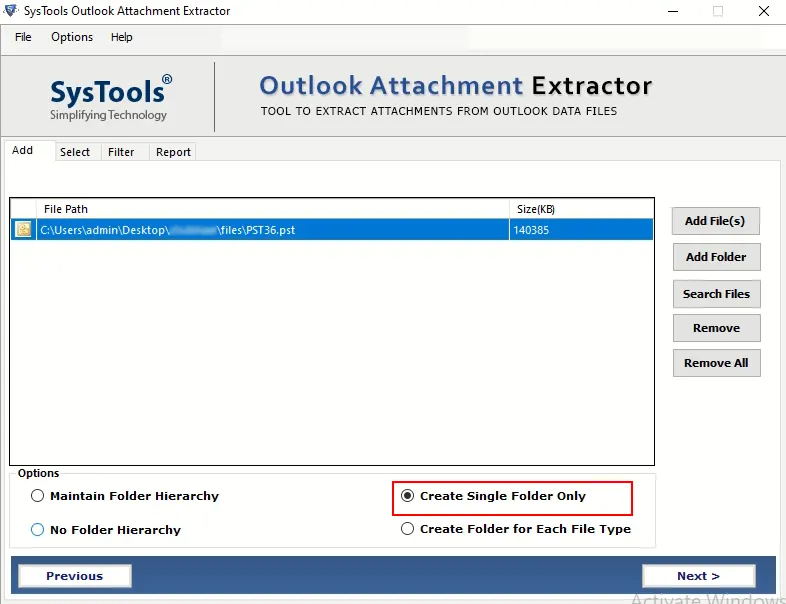Click the Add Folder button

[716, 257]
